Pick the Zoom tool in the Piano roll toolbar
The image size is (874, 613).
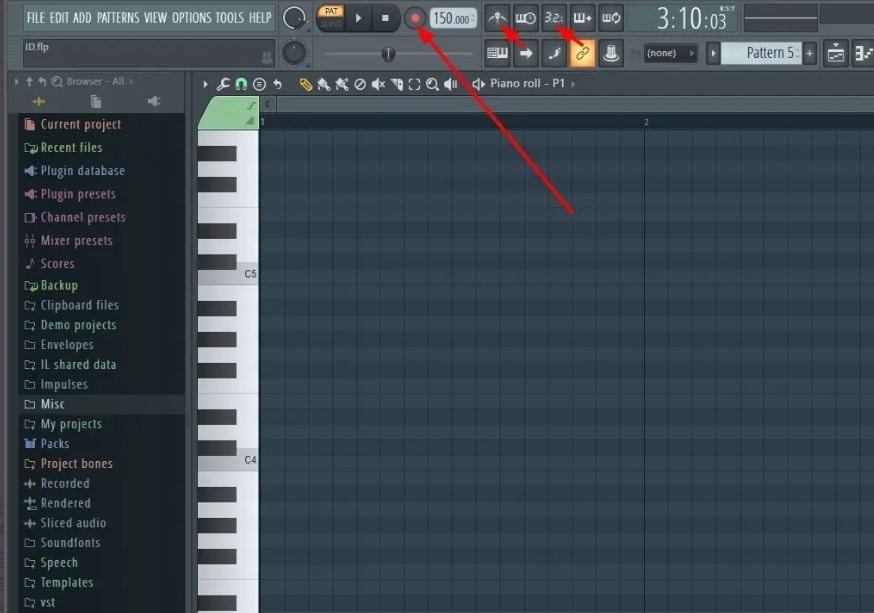click(430, 83)
